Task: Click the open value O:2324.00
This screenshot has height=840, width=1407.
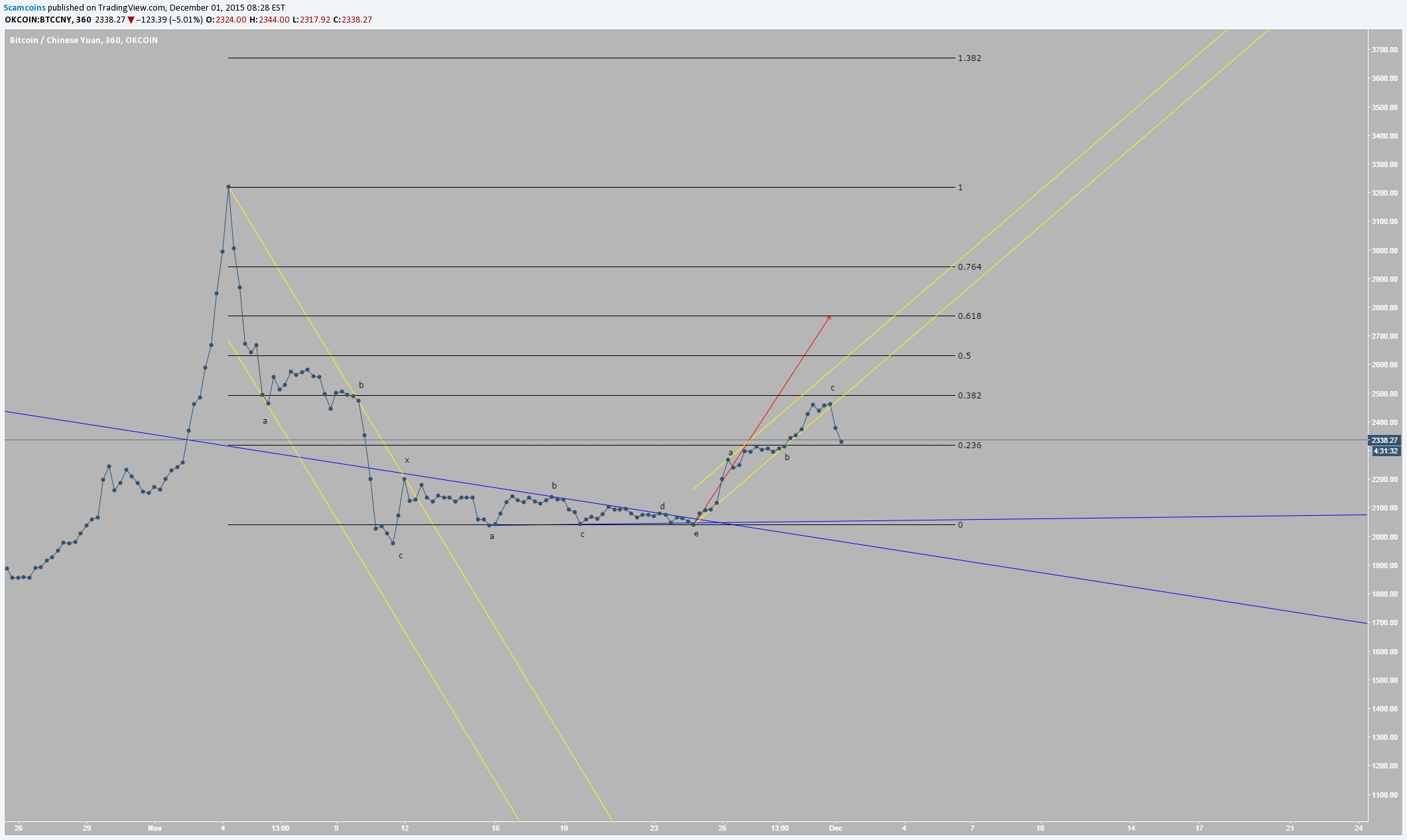Action: tap(226, 20)
